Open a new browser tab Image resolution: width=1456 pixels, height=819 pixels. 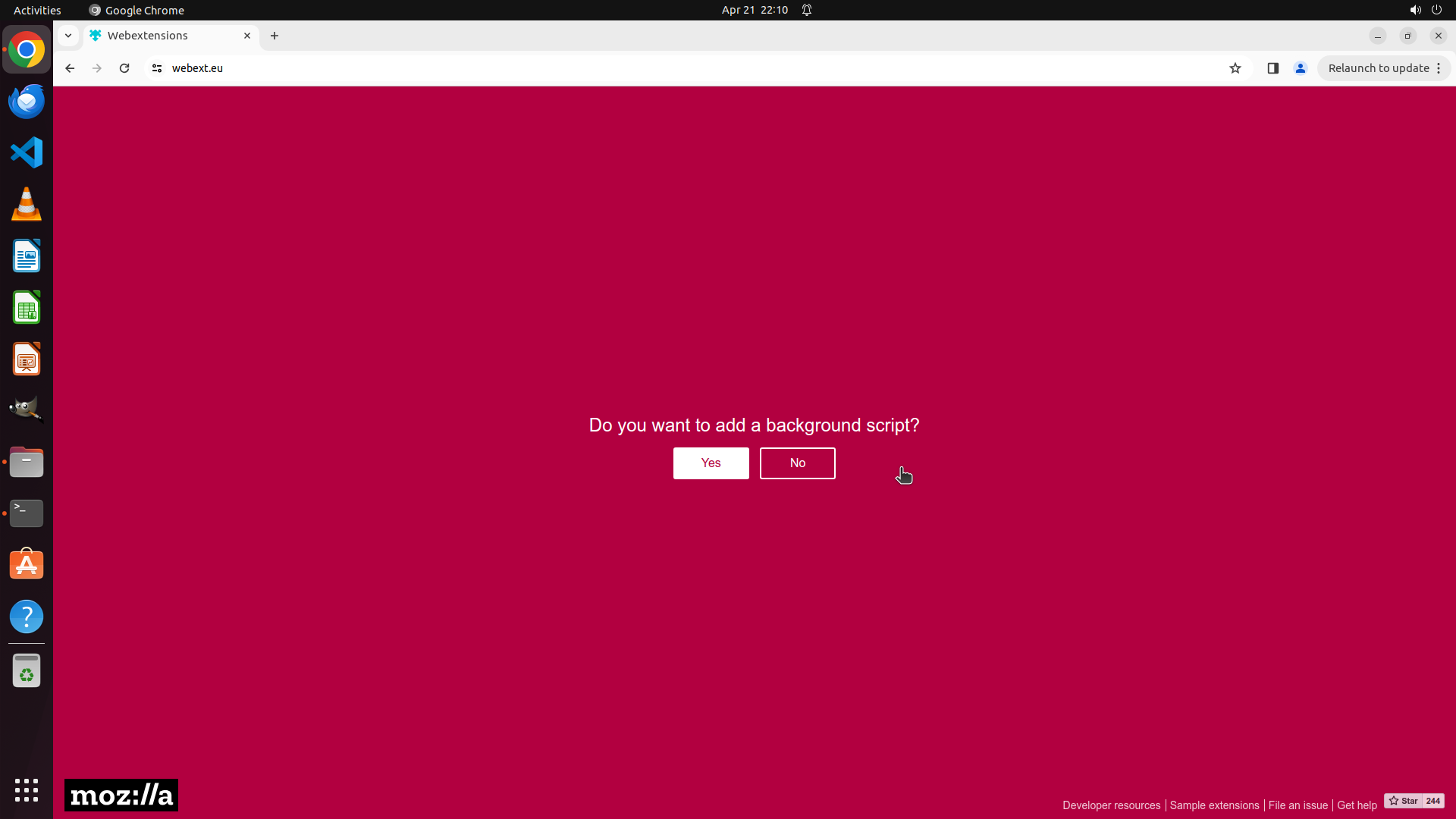tap(275, 36)
